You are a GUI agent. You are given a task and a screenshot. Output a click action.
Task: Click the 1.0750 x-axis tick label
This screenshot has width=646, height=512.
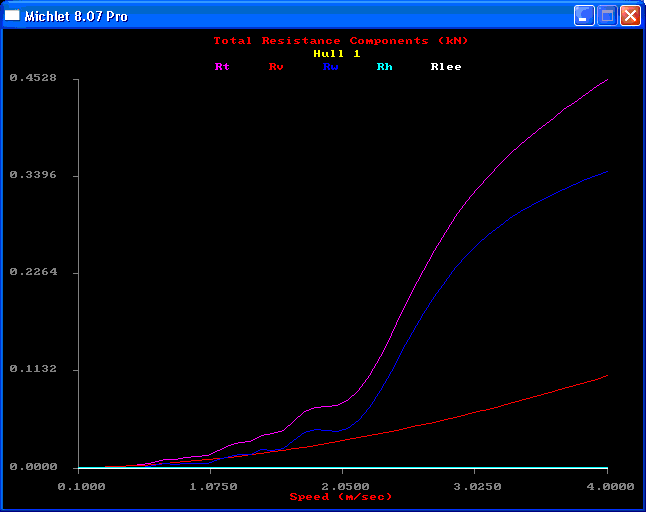pos(212,486)
